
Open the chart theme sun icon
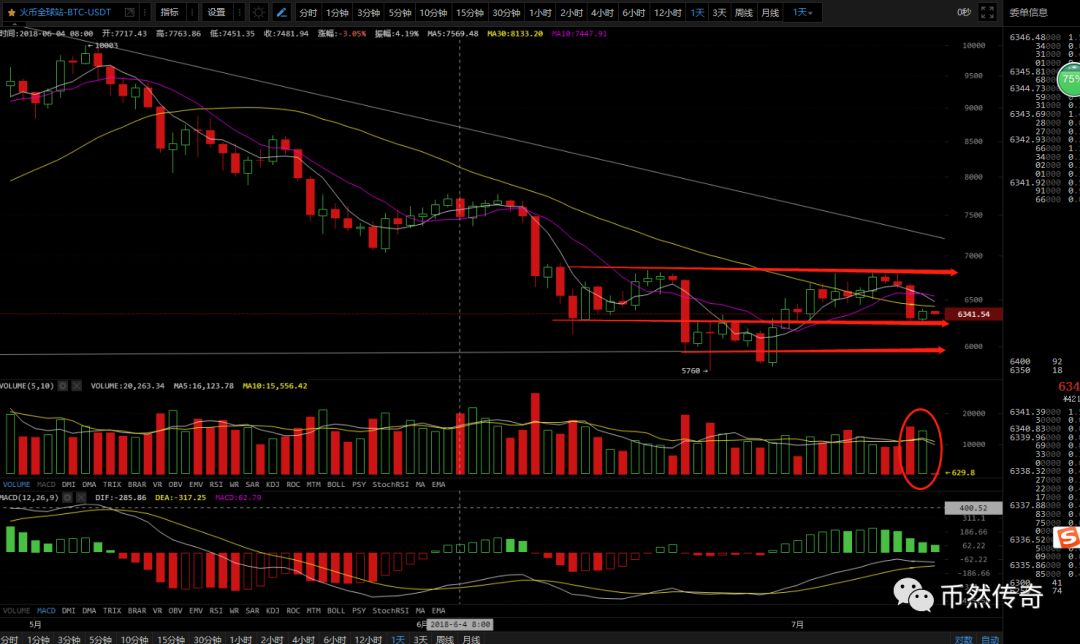point(258,12)
